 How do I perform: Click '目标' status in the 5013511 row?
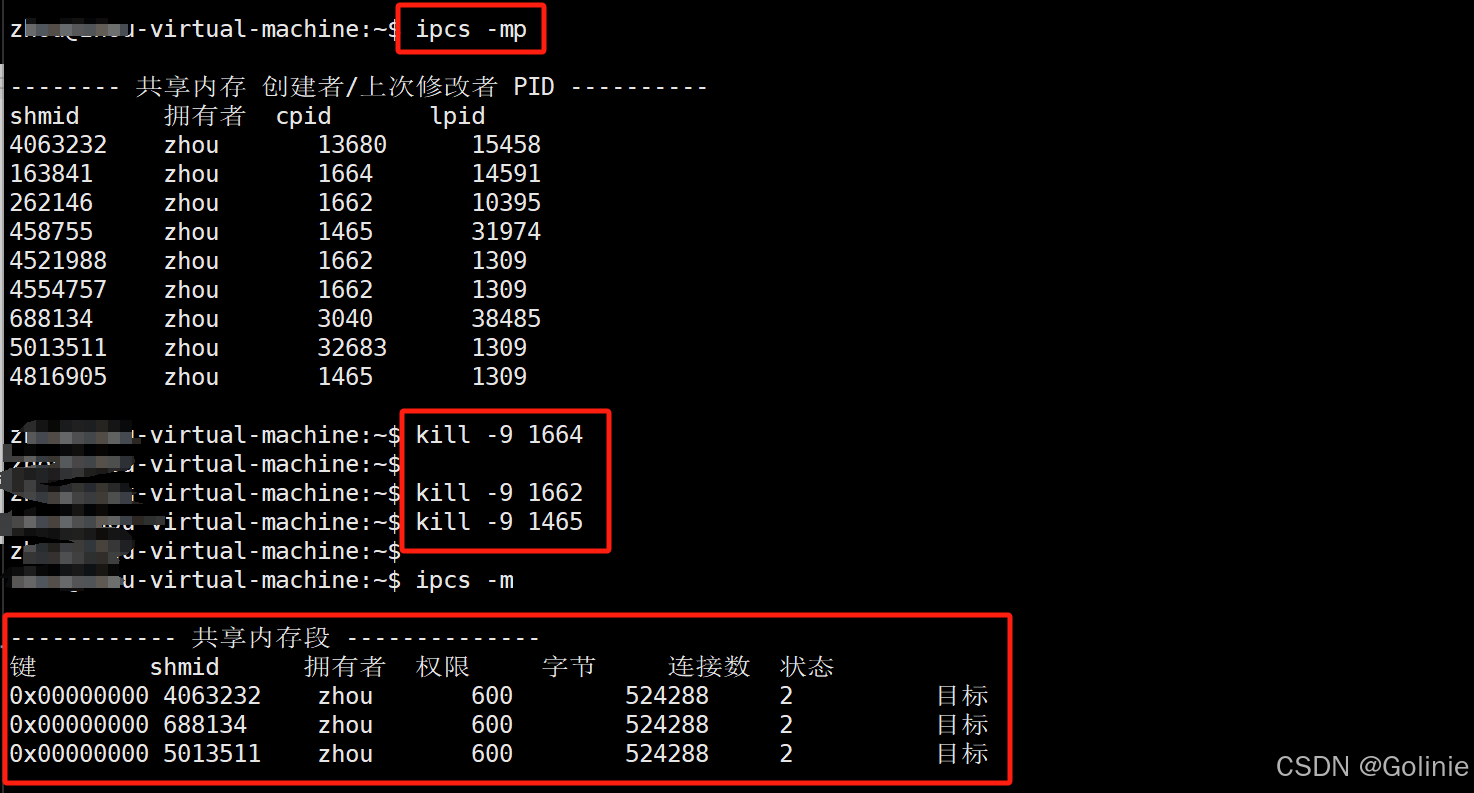pos(962,753)
